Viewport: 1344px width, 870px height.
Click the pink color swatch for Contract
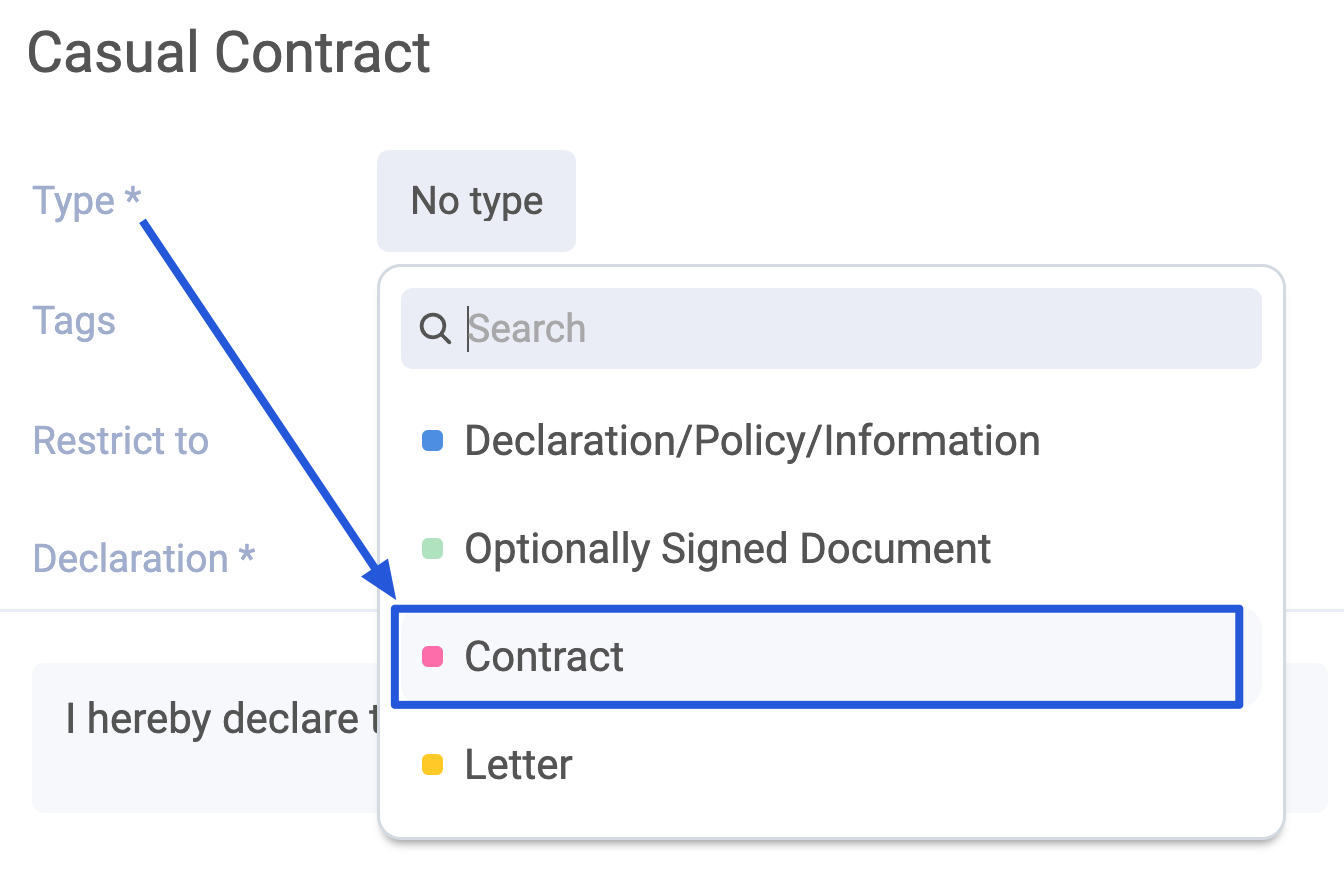tap(433, 656)
